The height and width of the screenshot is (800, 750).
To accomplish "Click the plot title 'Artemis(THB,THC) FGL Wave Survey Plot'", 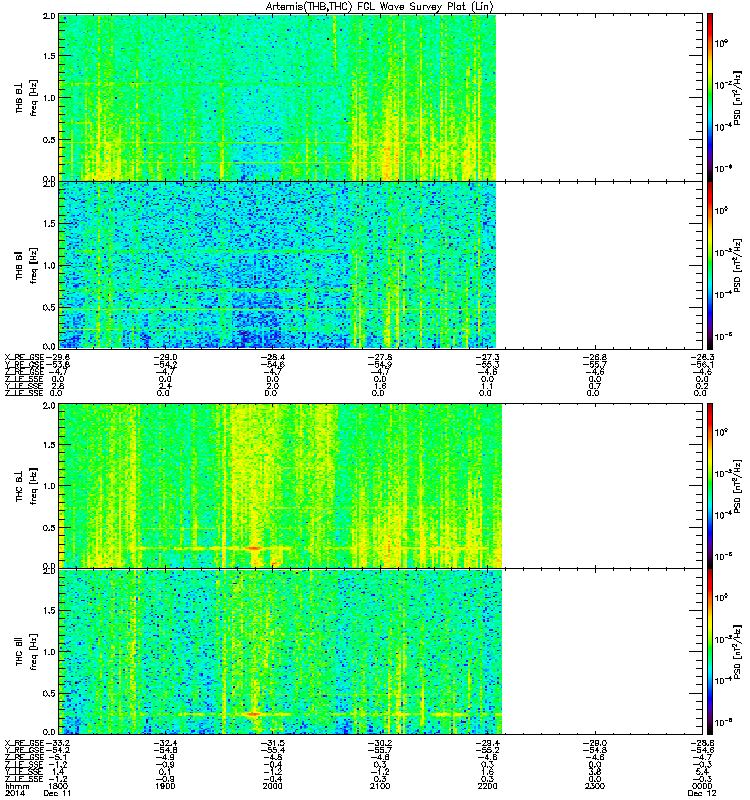I will coord(379,7).
